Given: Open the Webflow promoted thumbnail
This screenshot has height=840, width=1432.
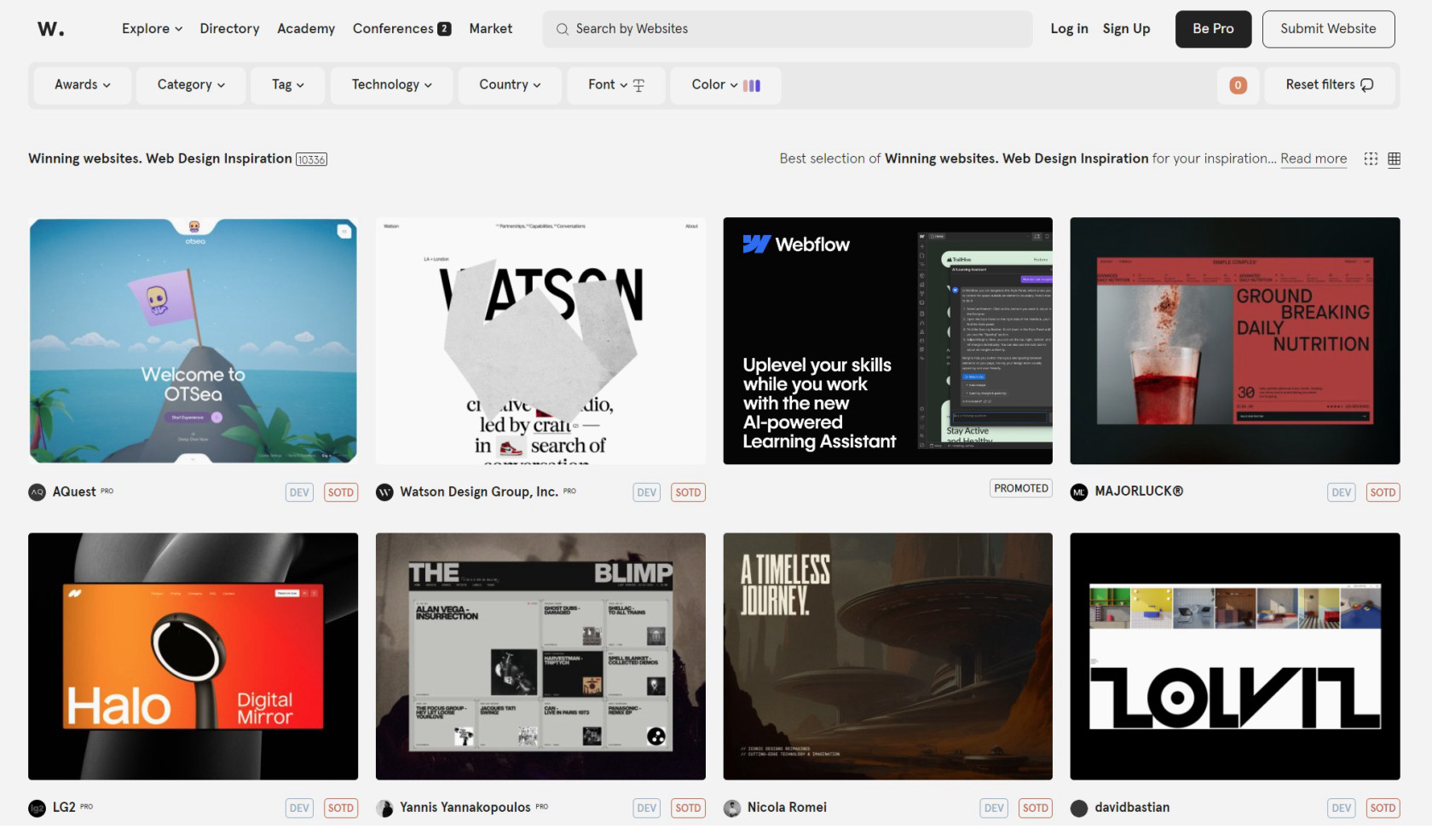Looking at the screenshot, I should 887,341.
